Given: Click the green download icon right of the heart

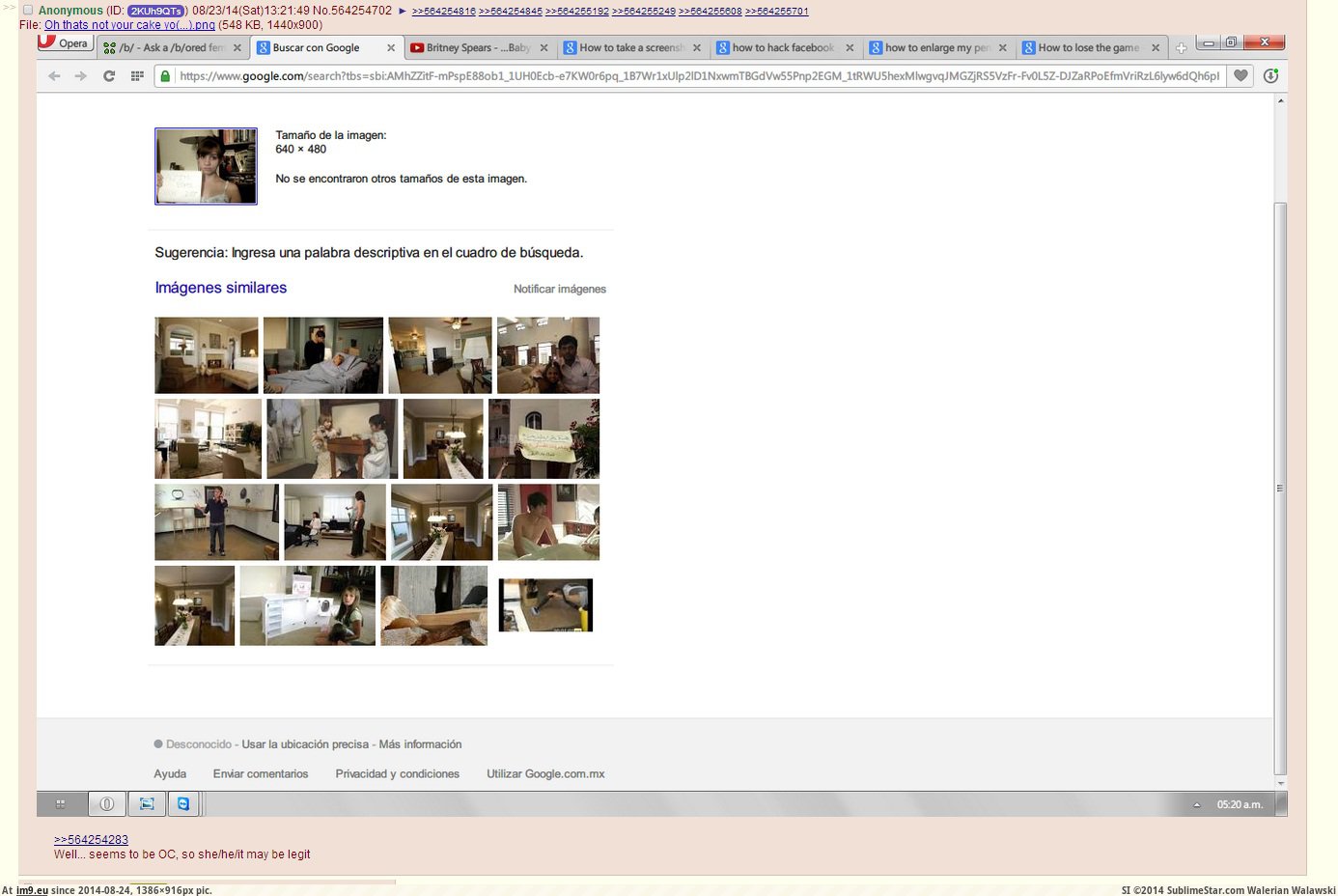Looking at the screenshot, I should (1270, 76).
